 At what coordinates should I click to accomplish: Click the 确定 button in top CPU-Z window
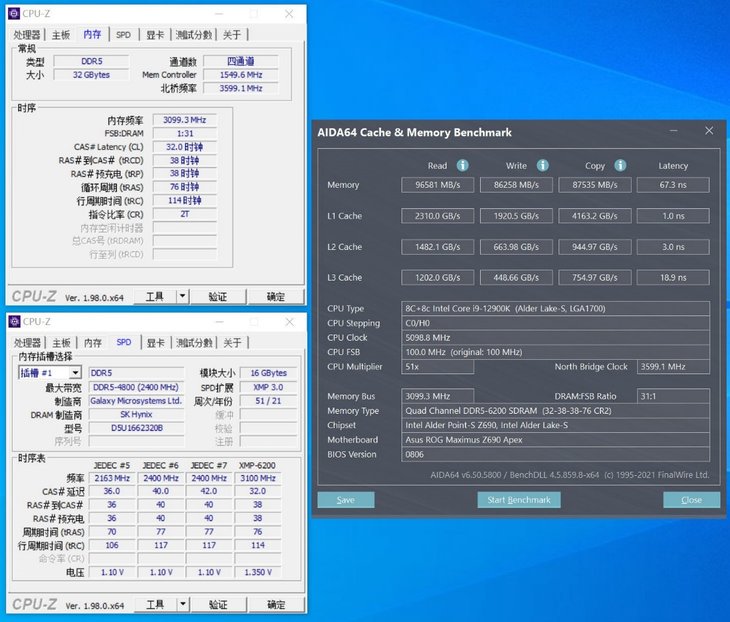(276, 297)
